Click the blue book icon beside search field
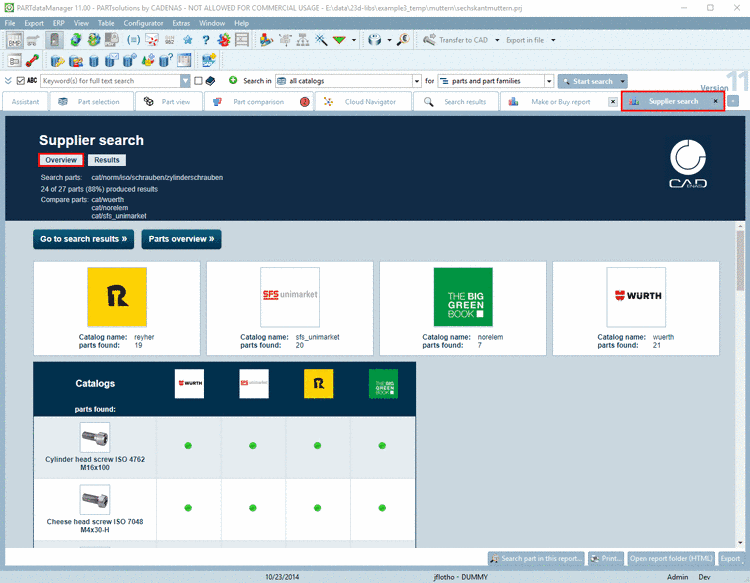Image resolution: width=750 pixels, height=583 pixels. (210, 81)
